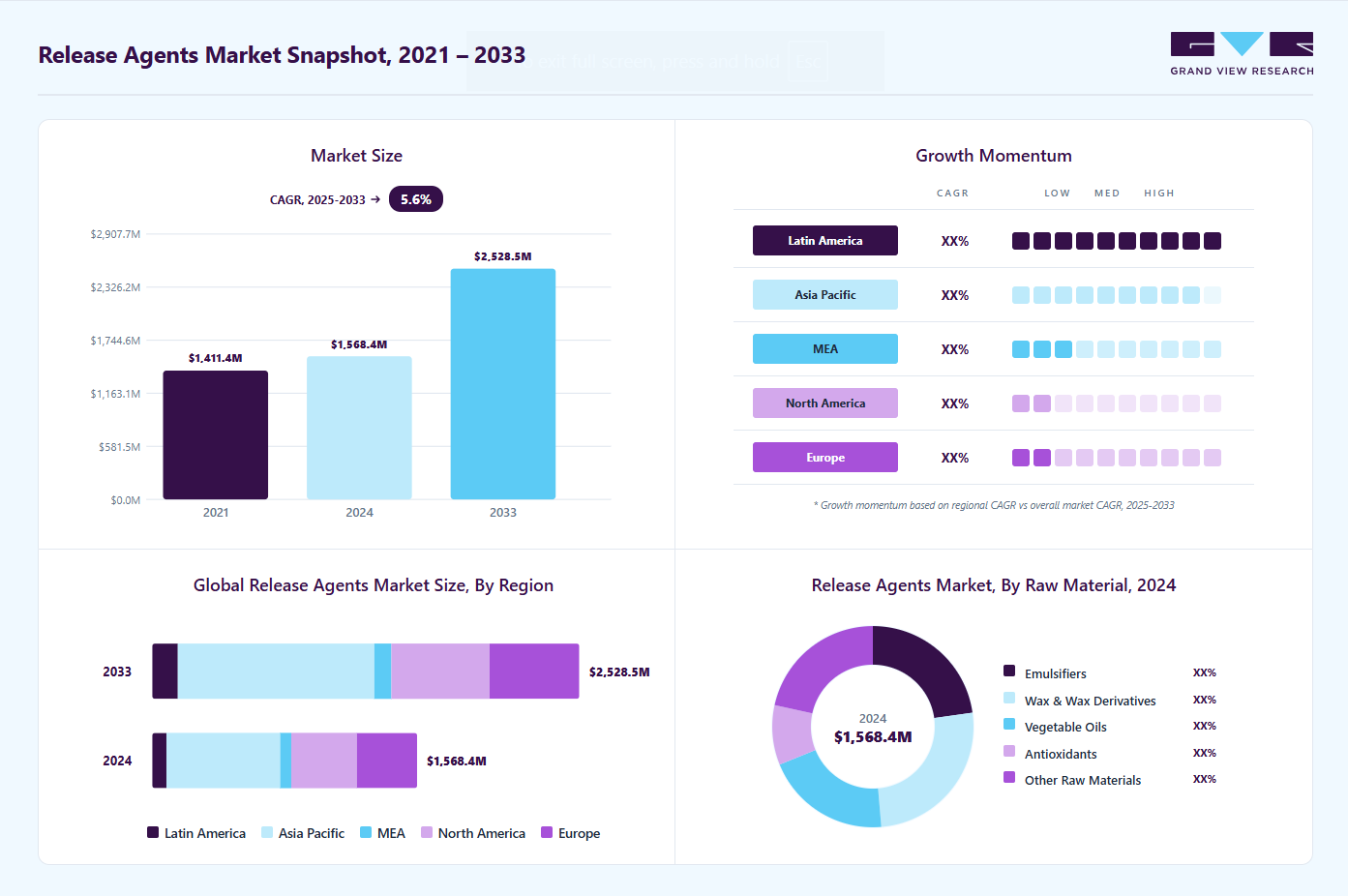Click the $1,568.4M label above 2024 bar
This screenshot has height=896, width=1348.
coord(359,344)
